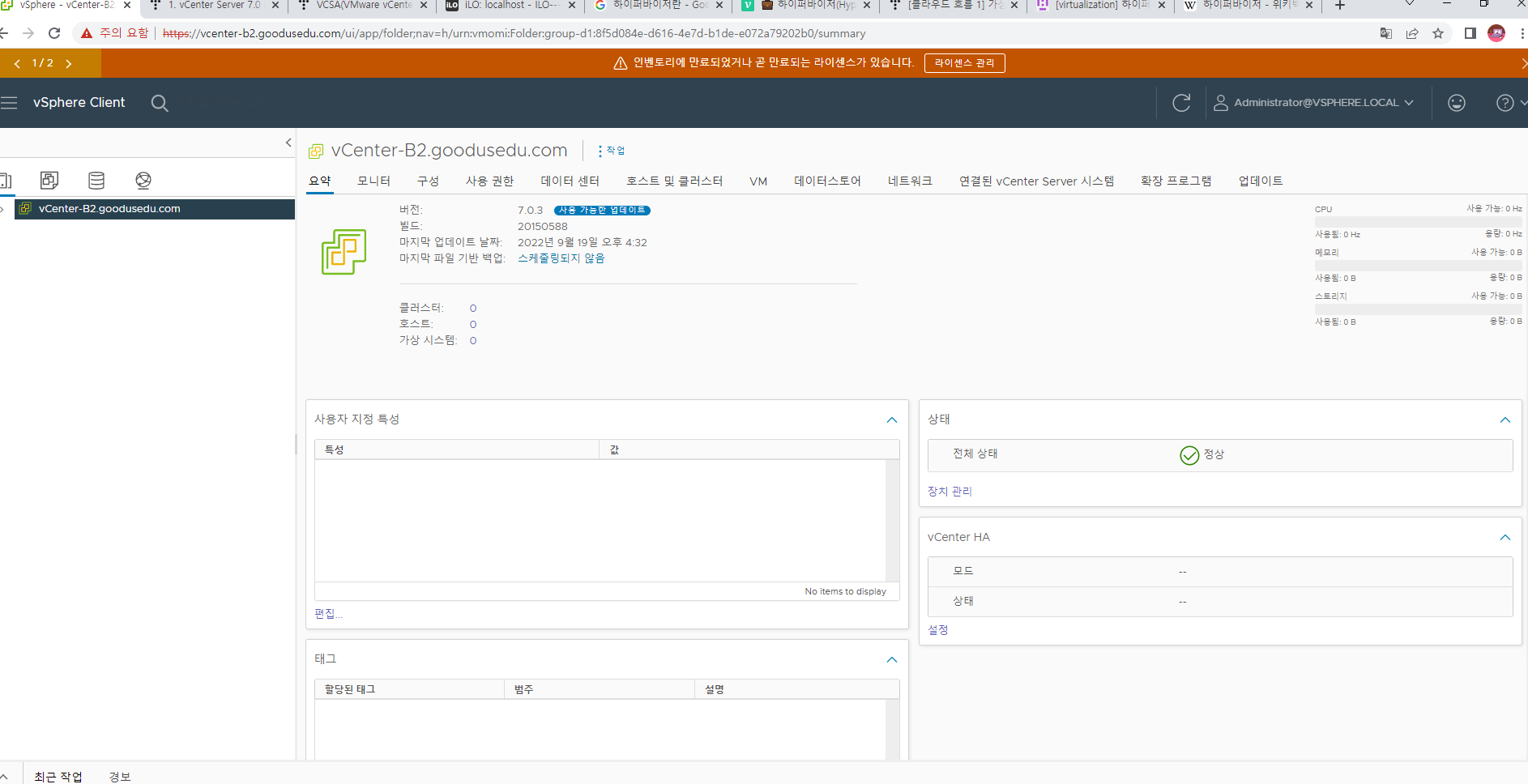Click the 편집 link under custom attributes
This screenshot has height=784, width=1528.
tap(328, 614)
